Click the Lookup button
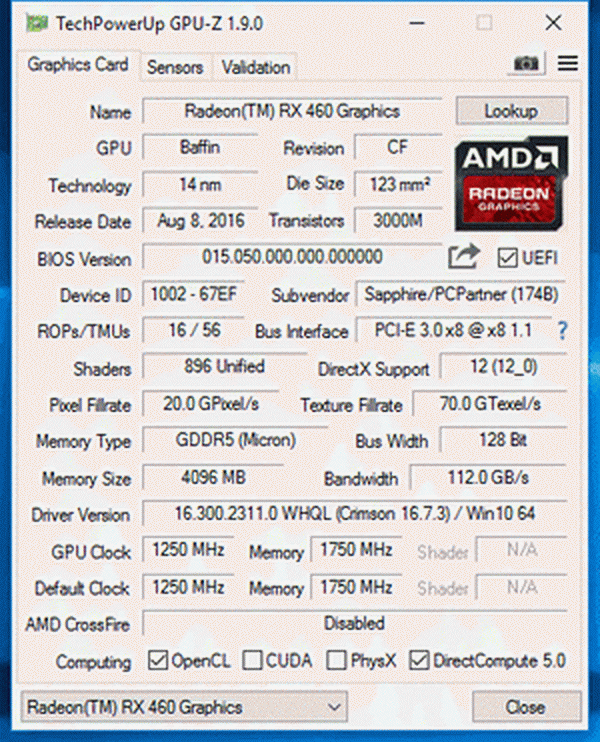The image size is (600, 742). point(512,111)
